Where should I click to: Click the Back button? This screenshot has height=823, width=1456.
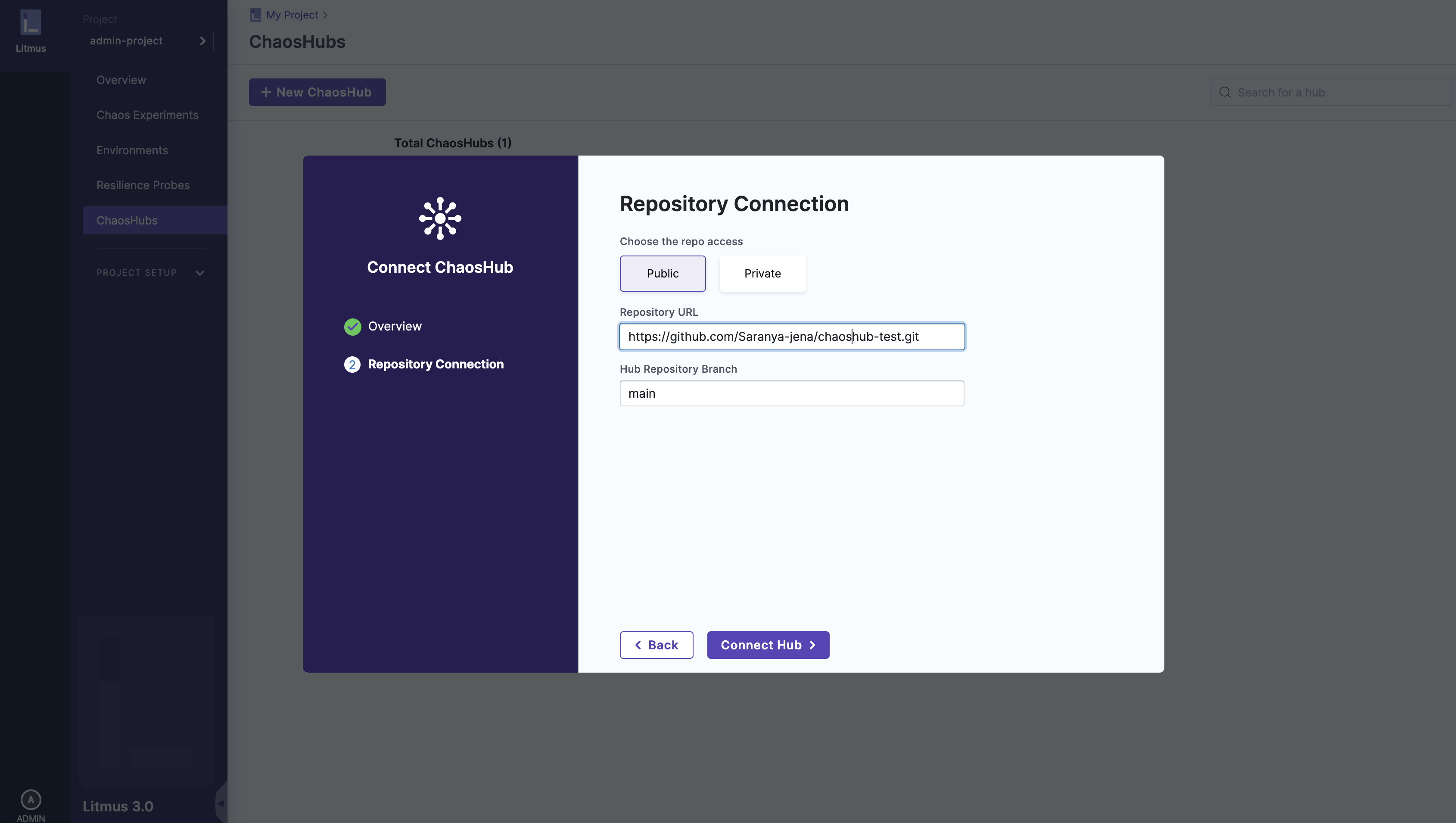(x=656, y=645)
